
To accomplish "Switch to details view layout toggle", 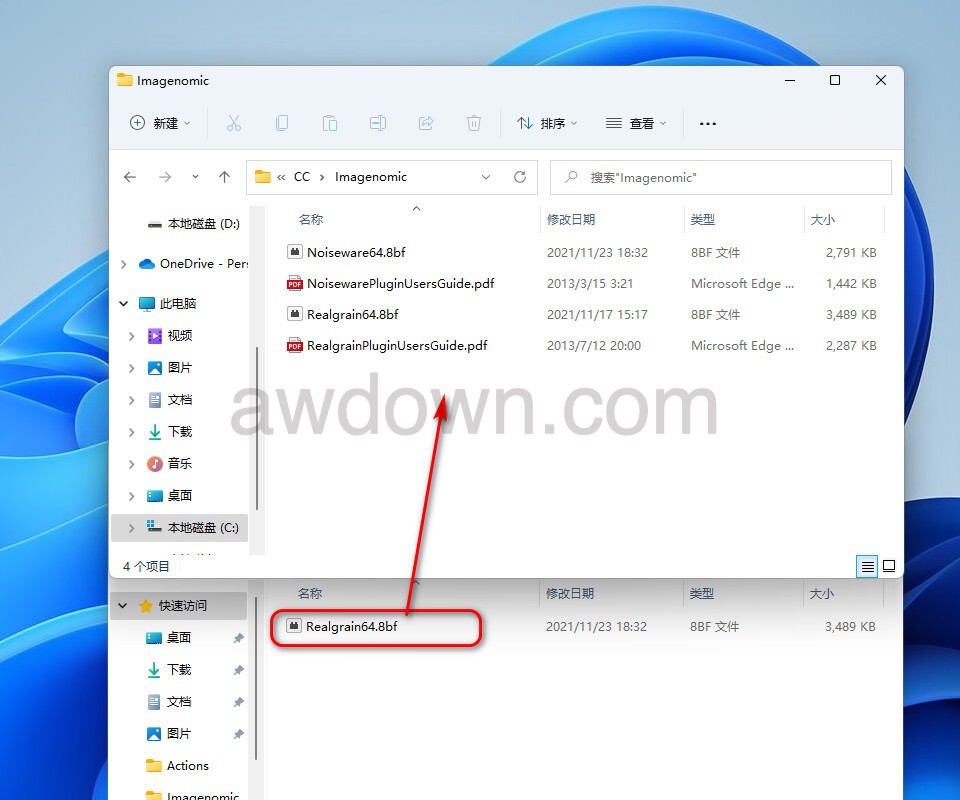I will 867,566.
